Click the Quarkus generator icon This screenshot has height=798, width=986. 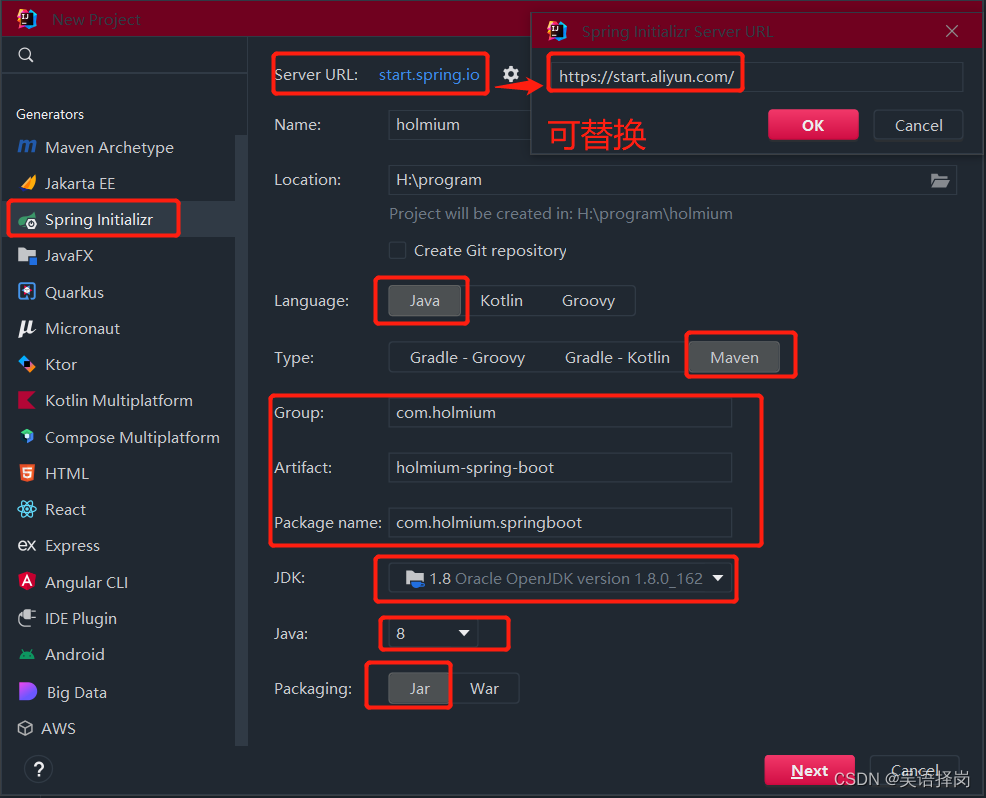pos(26,292)
